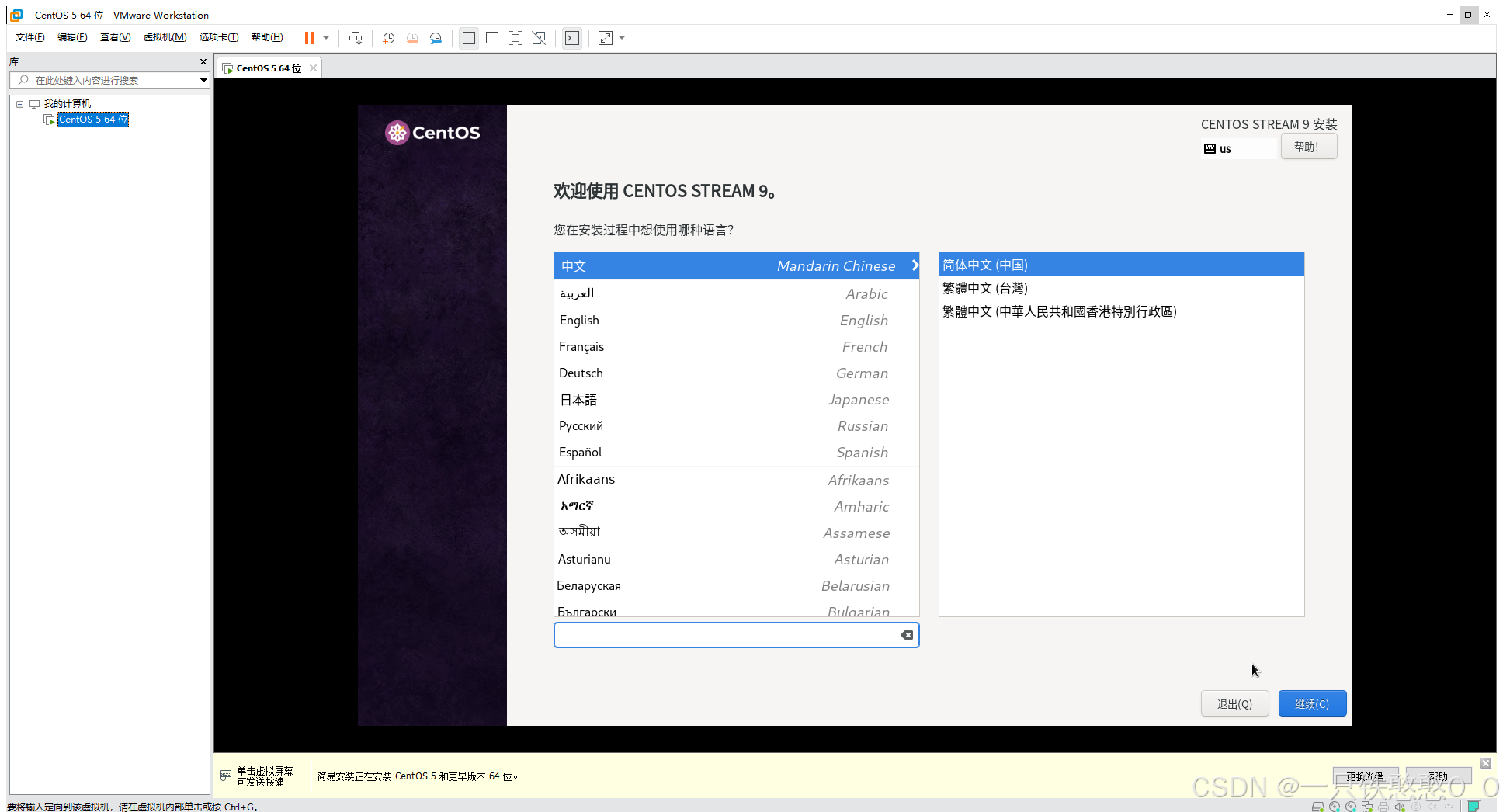Click the keyboard hint icon in notification bar
This screenshot has width=1503, height=812.
pos(226,776)
